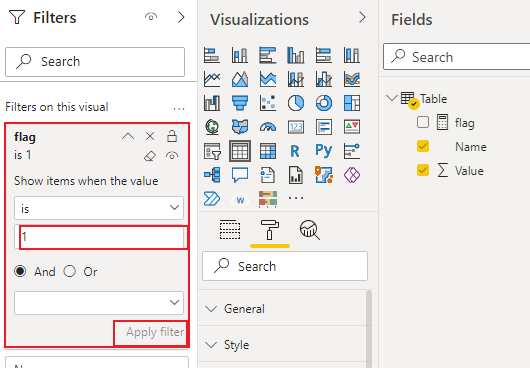Switch to the Fields well tab
The height and width of the screenshot is (368, 530).
[230, 230]
